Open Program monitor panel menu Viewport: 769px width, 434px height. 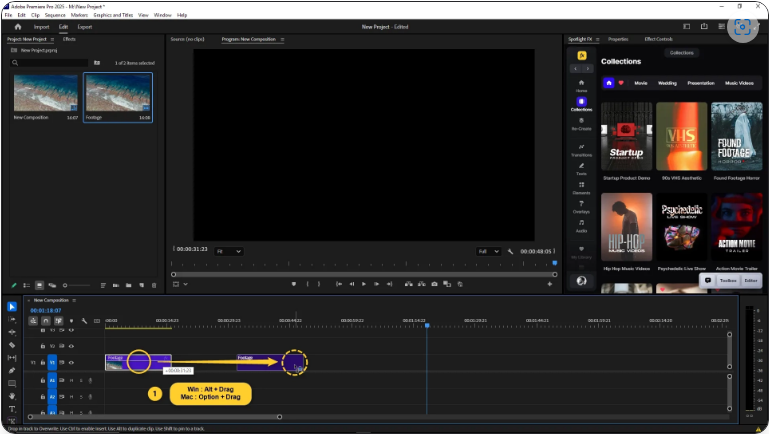282,39
